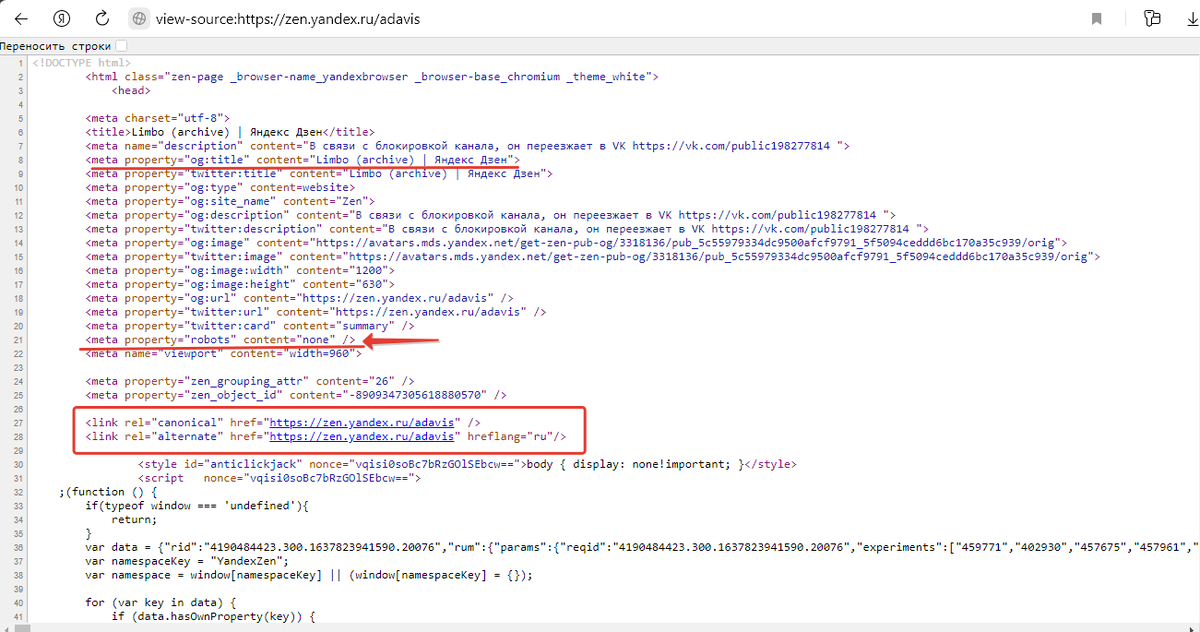Click the 'og:title' meta tag line
1200x632 pixels.
point(302,159)
